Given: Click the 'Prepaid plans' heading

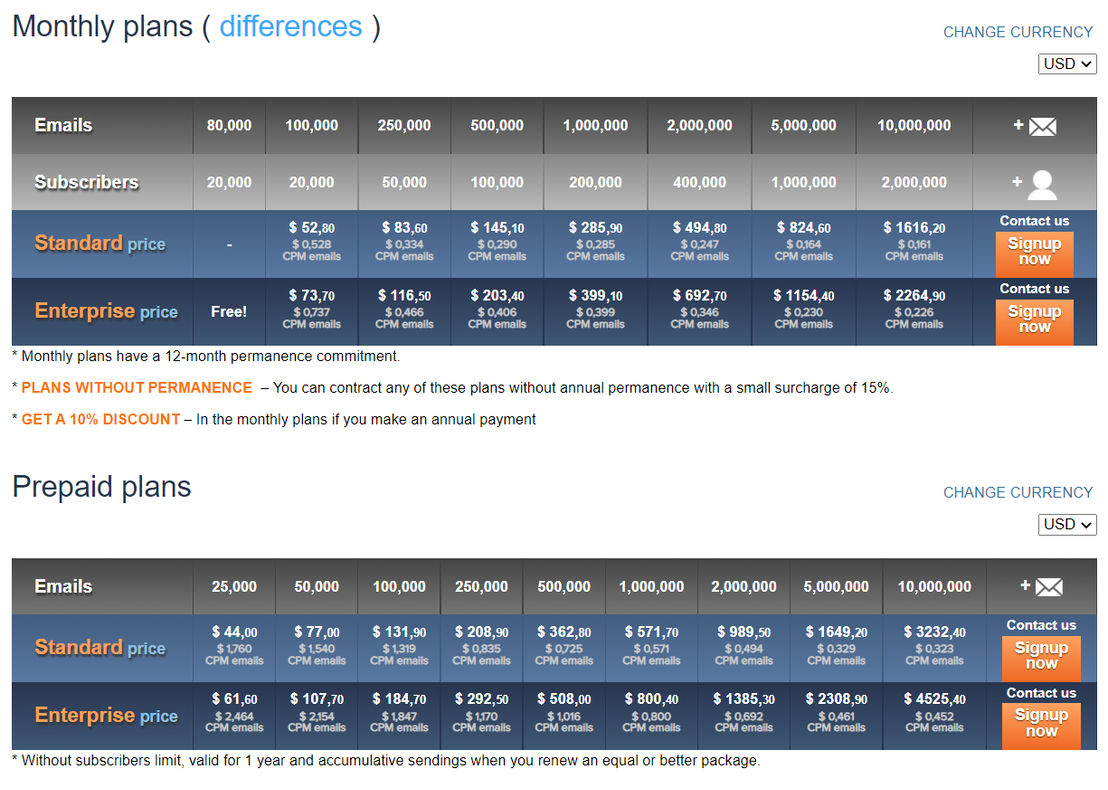Looking at the screenshot, I should pyautogui.click(x=102, y=487).
